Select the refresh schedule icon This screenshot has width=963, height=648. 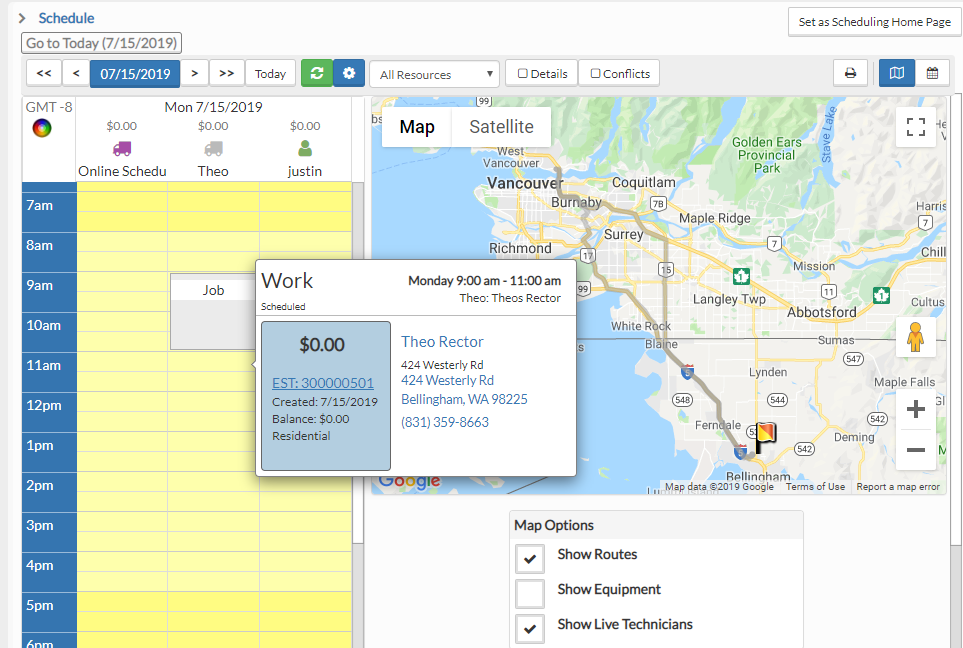click(x=316, y=72)
